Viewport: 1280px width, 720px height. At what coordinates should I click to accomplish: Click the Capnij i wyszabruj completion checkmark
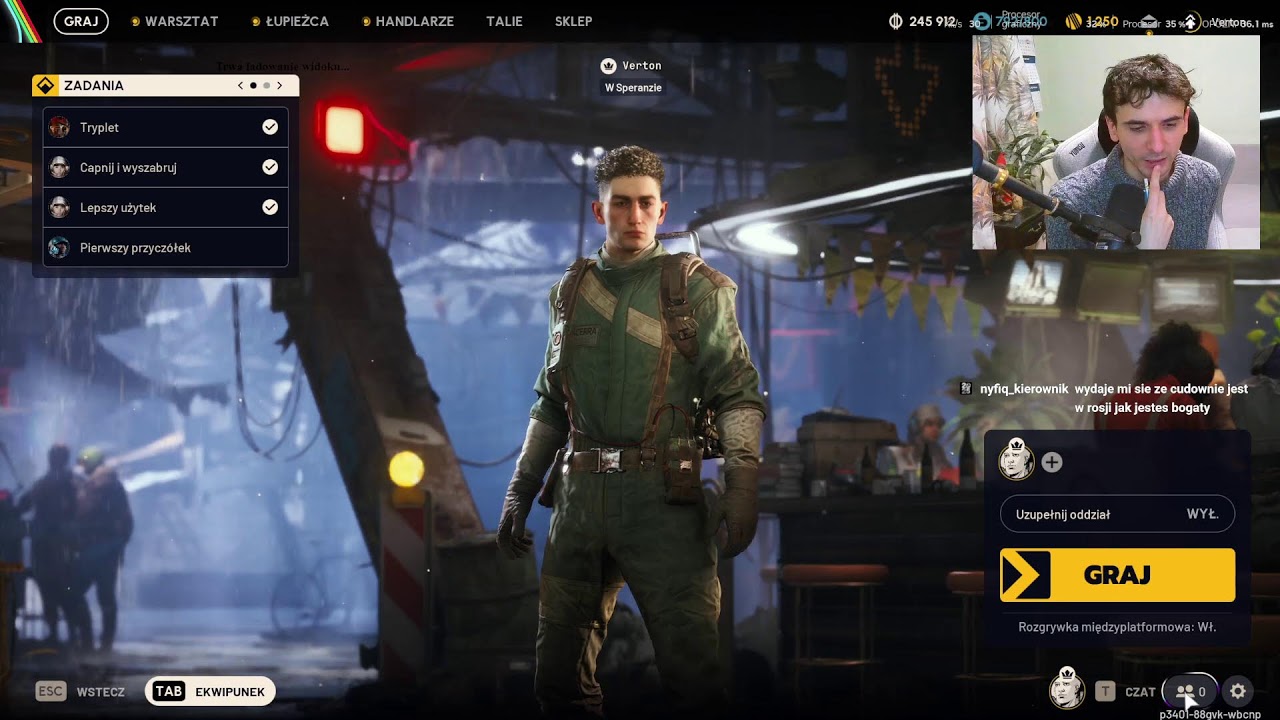(270, 167)
